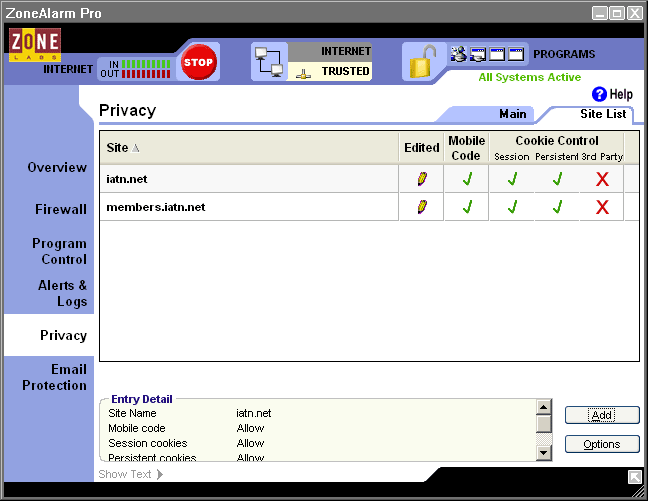The width and height of the screenshot is (648, 501).
Task: Click the Edited column header
Action: coord(422,148)
